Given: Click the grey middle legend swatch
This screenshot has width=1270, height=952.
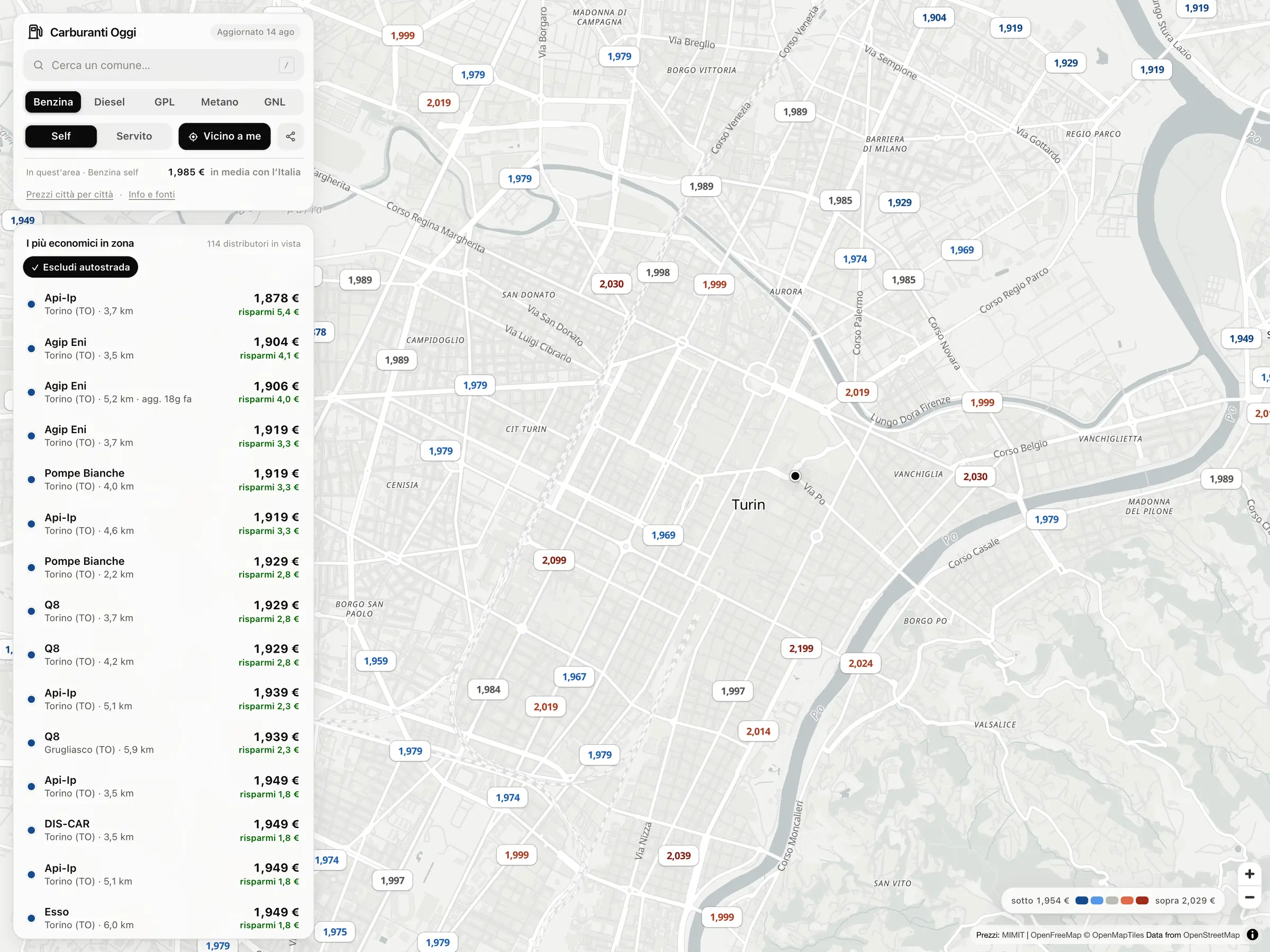Looking at the screenshot, I should pyautogui.click(x=1112, y=901).
